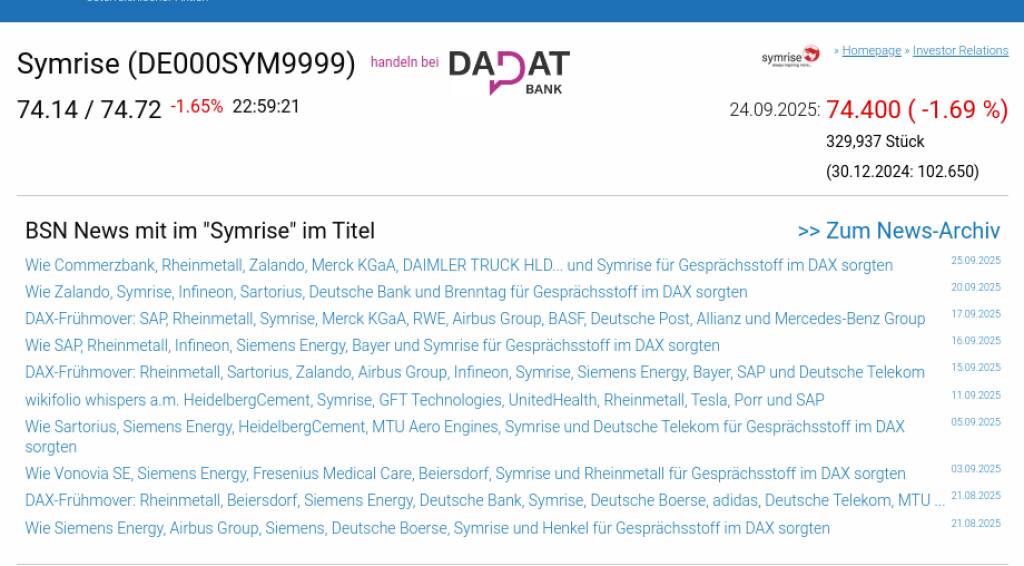Click the closing price 74.400 (-1.69 %)
The height and width of the screenshot is (566, 1024).
tap(916, 110)
